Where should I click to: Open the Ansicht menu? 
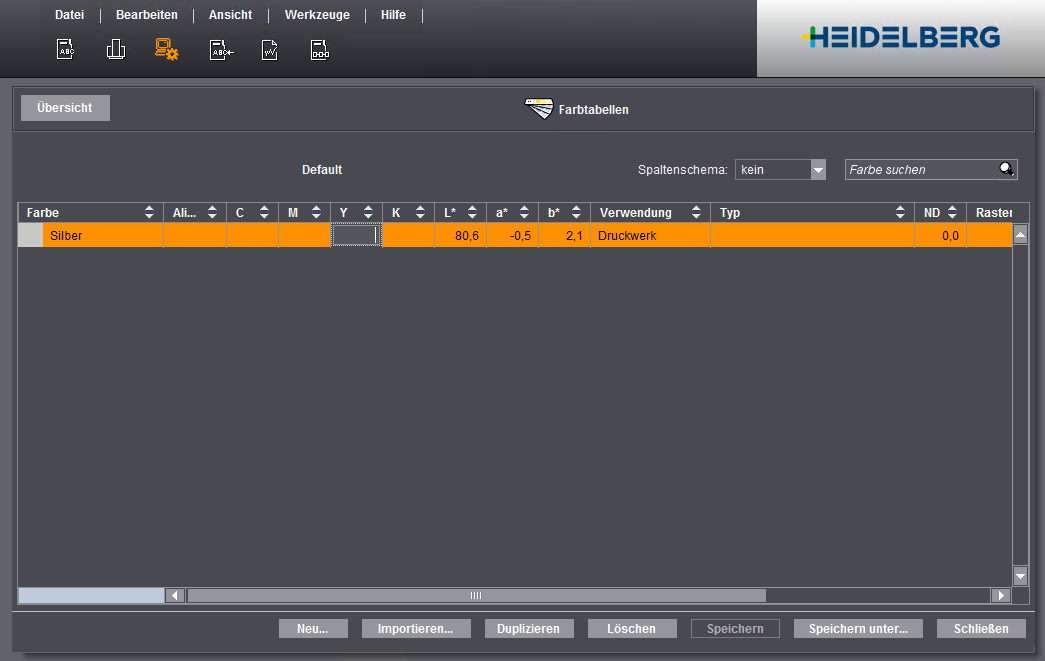[x=231, y=15]
